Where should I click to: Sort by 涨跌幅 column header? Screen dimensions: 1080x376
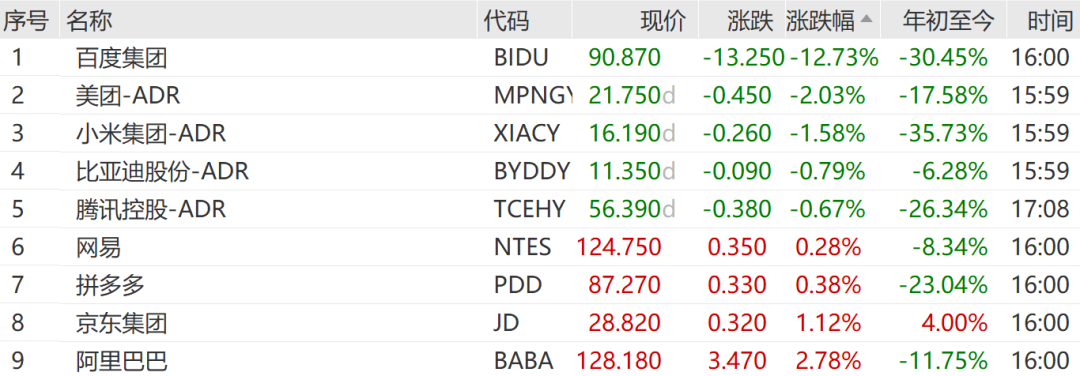click(820, 21)
